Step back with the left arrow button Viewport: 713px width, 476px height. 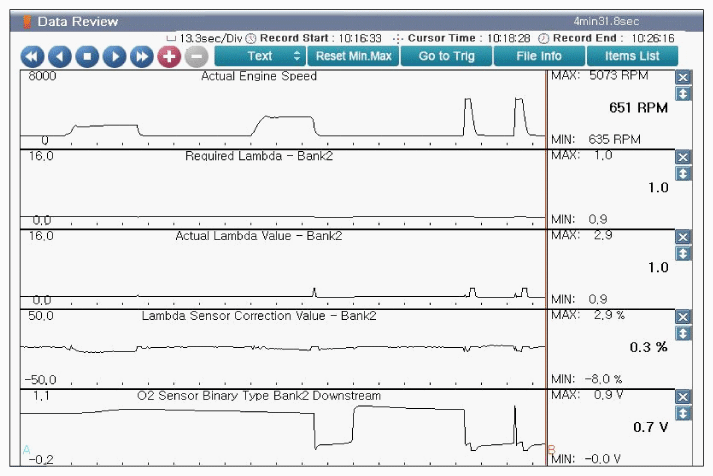[59, 57]
